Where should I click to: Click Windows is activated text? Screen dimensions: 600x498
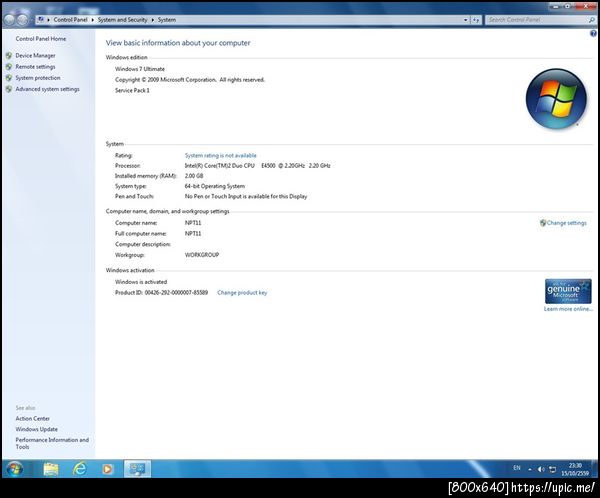141,282
